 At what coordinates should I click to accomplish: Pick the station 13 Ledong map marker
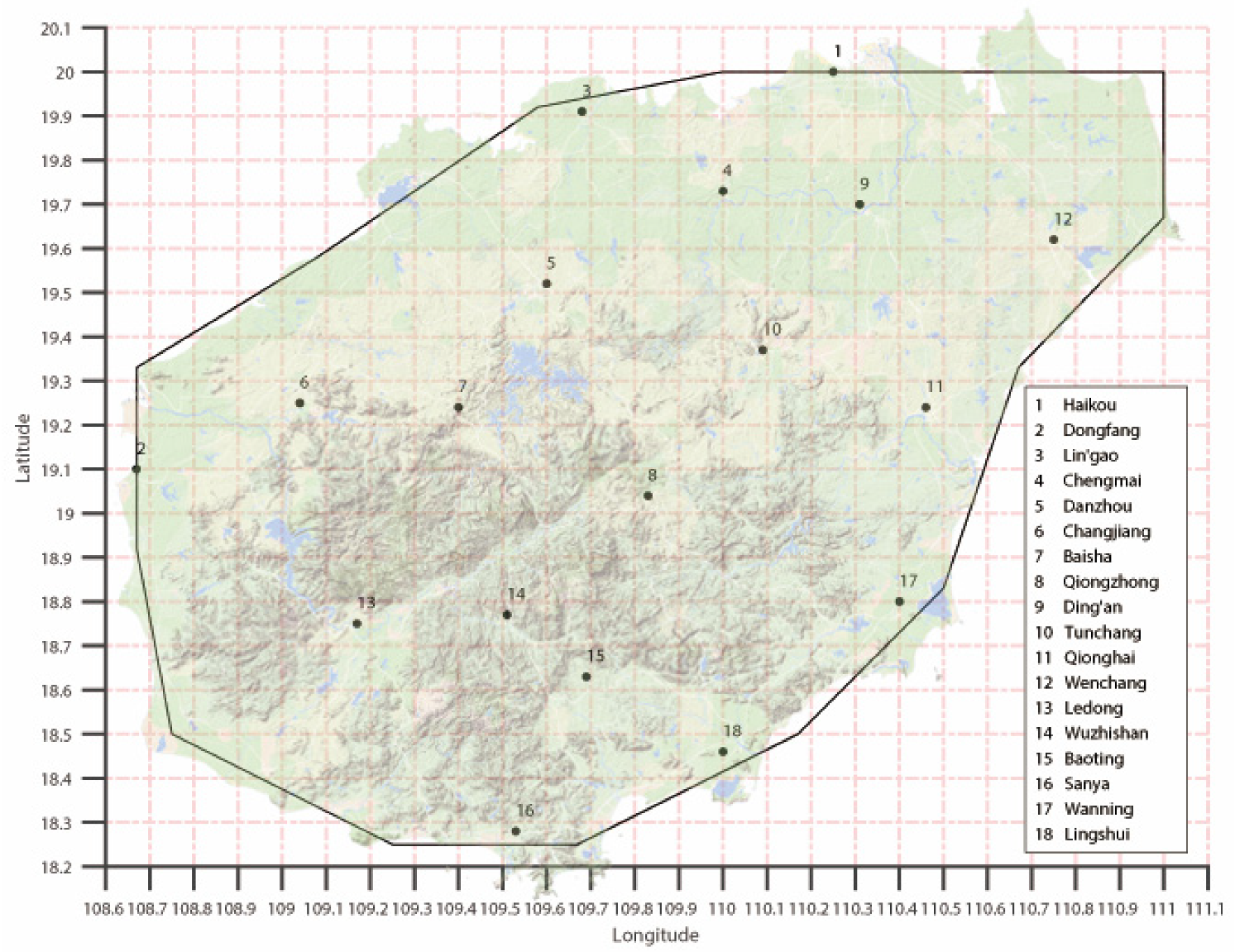(357, 624)
